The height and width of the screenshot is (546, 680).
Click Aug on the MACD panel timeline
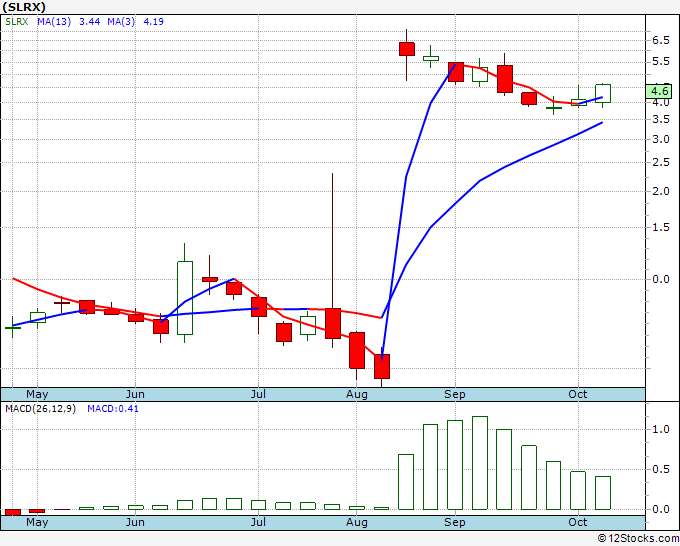(x=356, y=522)
